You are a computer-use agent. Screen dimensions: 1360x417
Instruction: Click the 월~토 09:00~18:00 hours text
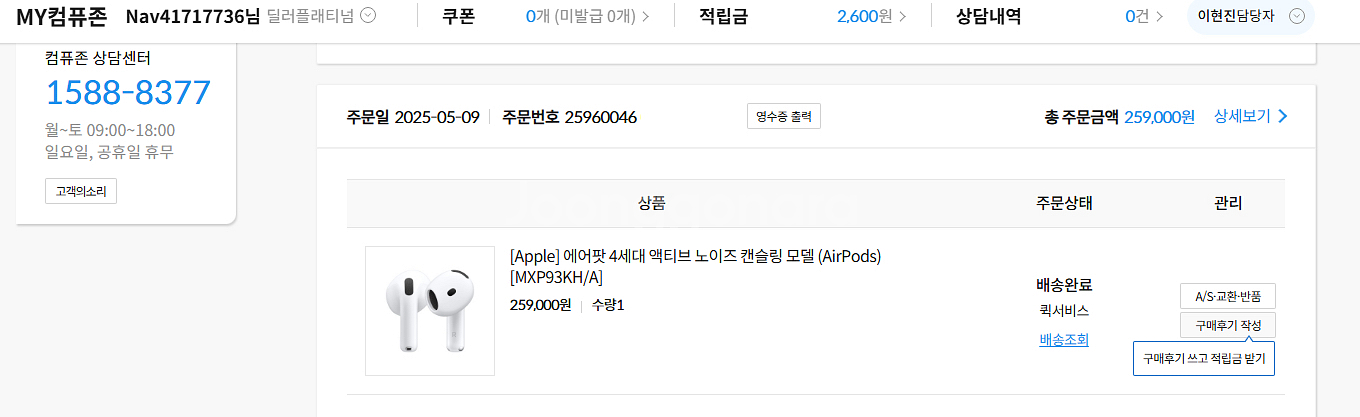pyautogui.click(x=110, y=130)
